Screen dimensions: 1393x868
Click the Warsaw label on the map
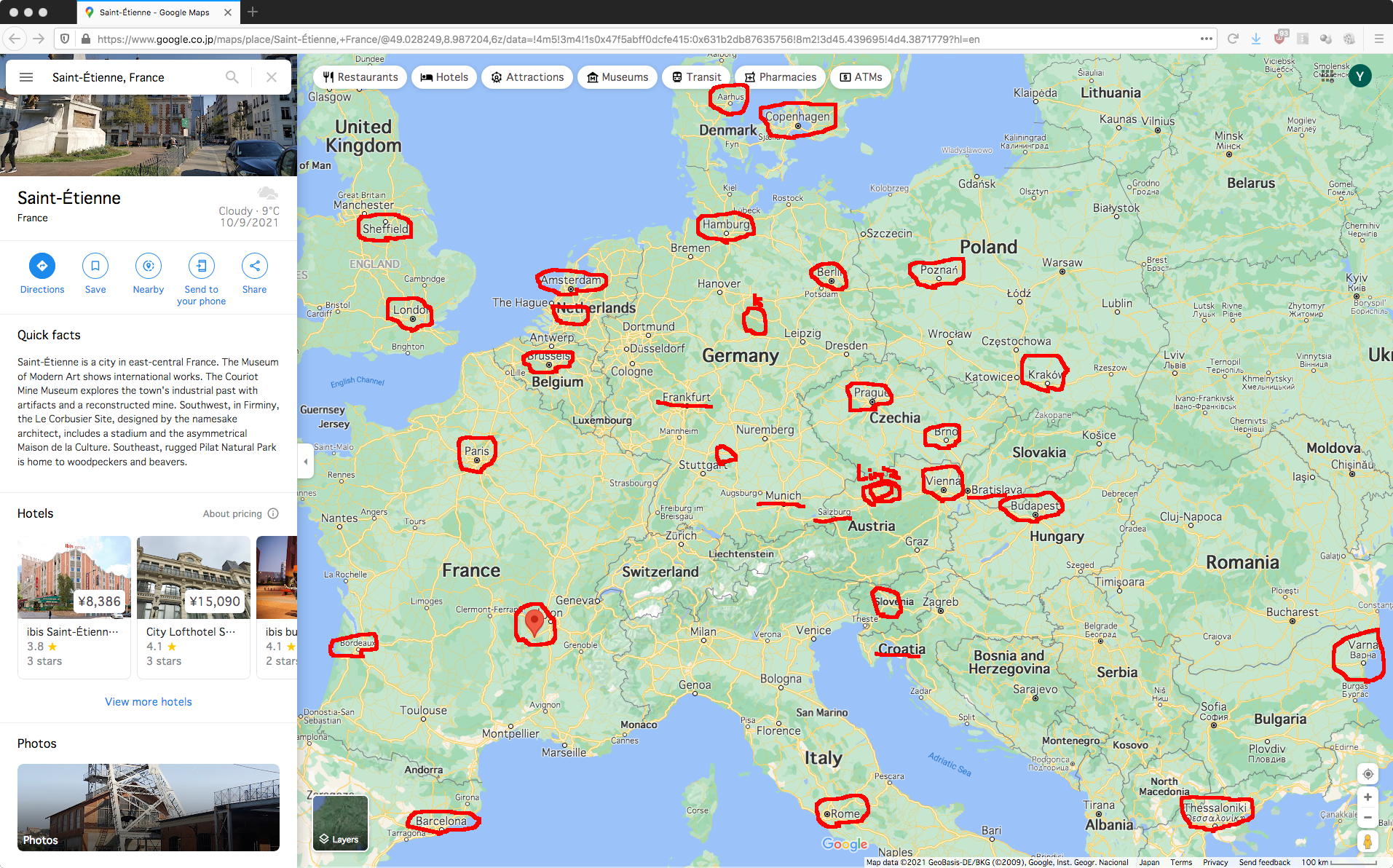click(1062, 263)
